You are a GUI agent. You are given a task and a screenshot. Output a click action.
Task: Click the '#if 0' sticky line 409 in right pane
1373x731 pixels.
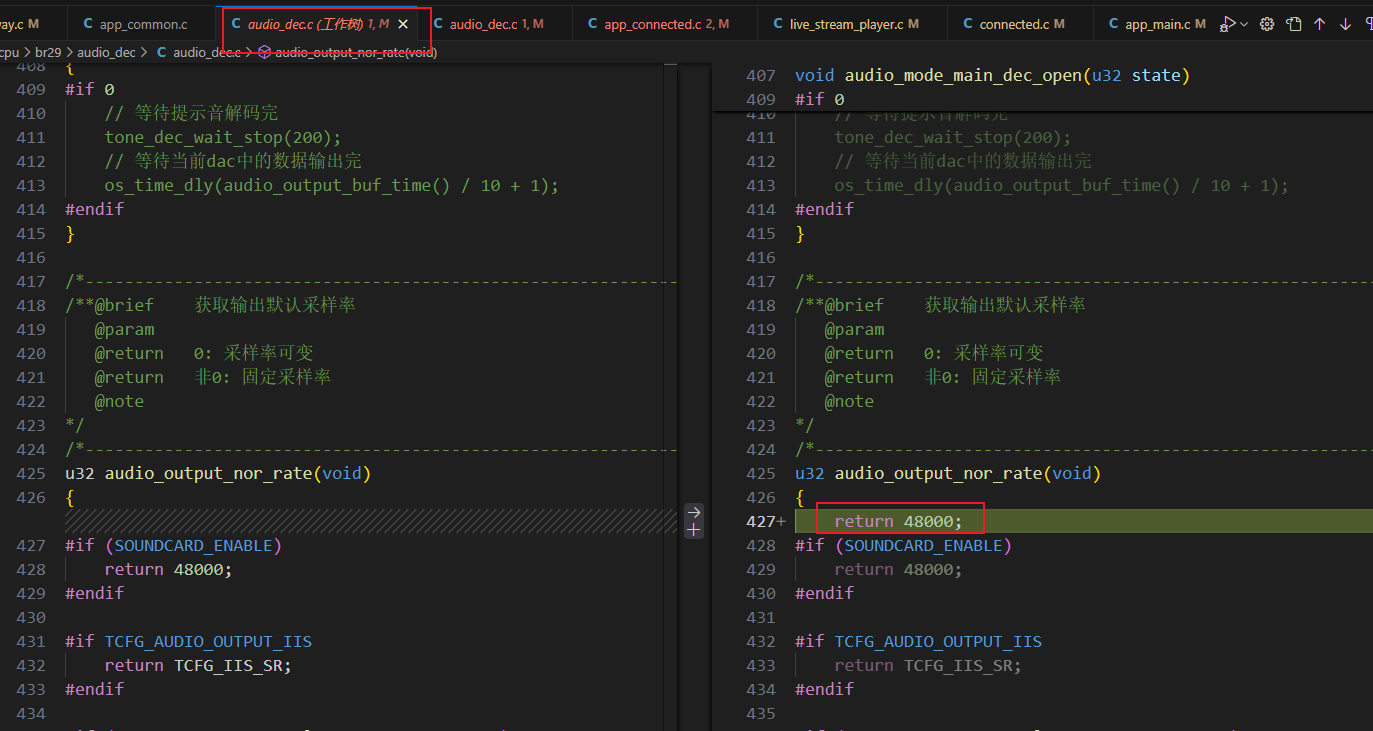(x=820, y=99)
